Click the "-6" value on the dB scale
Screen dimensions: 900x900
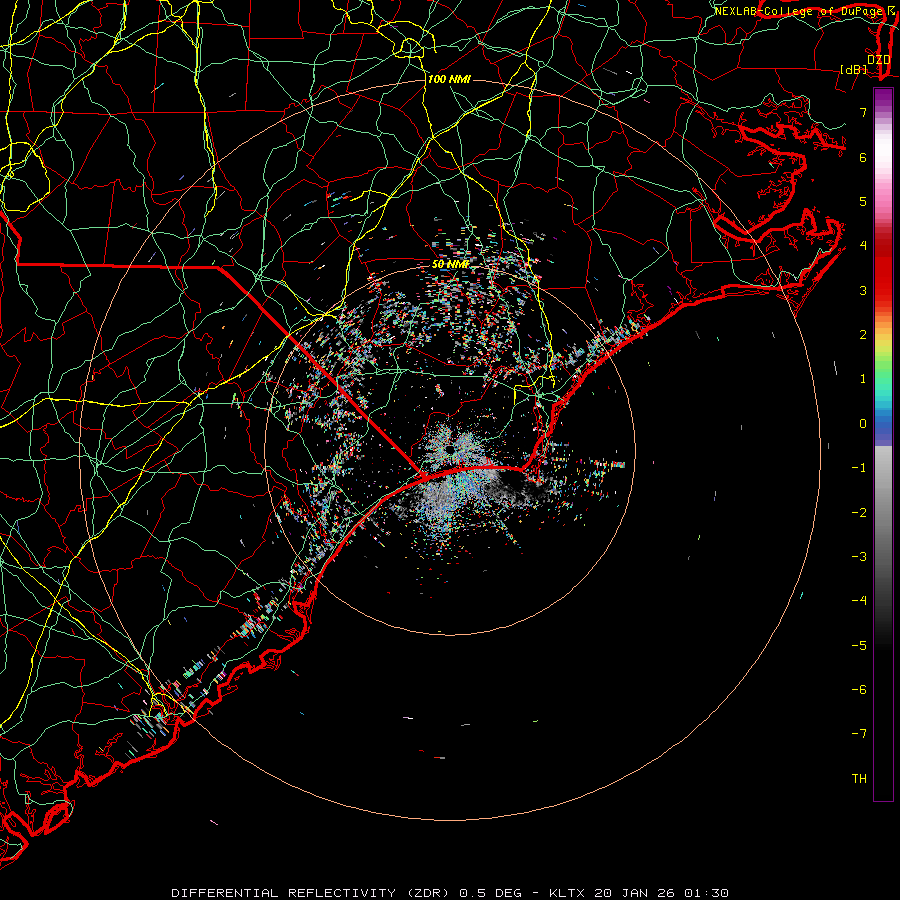859,690
